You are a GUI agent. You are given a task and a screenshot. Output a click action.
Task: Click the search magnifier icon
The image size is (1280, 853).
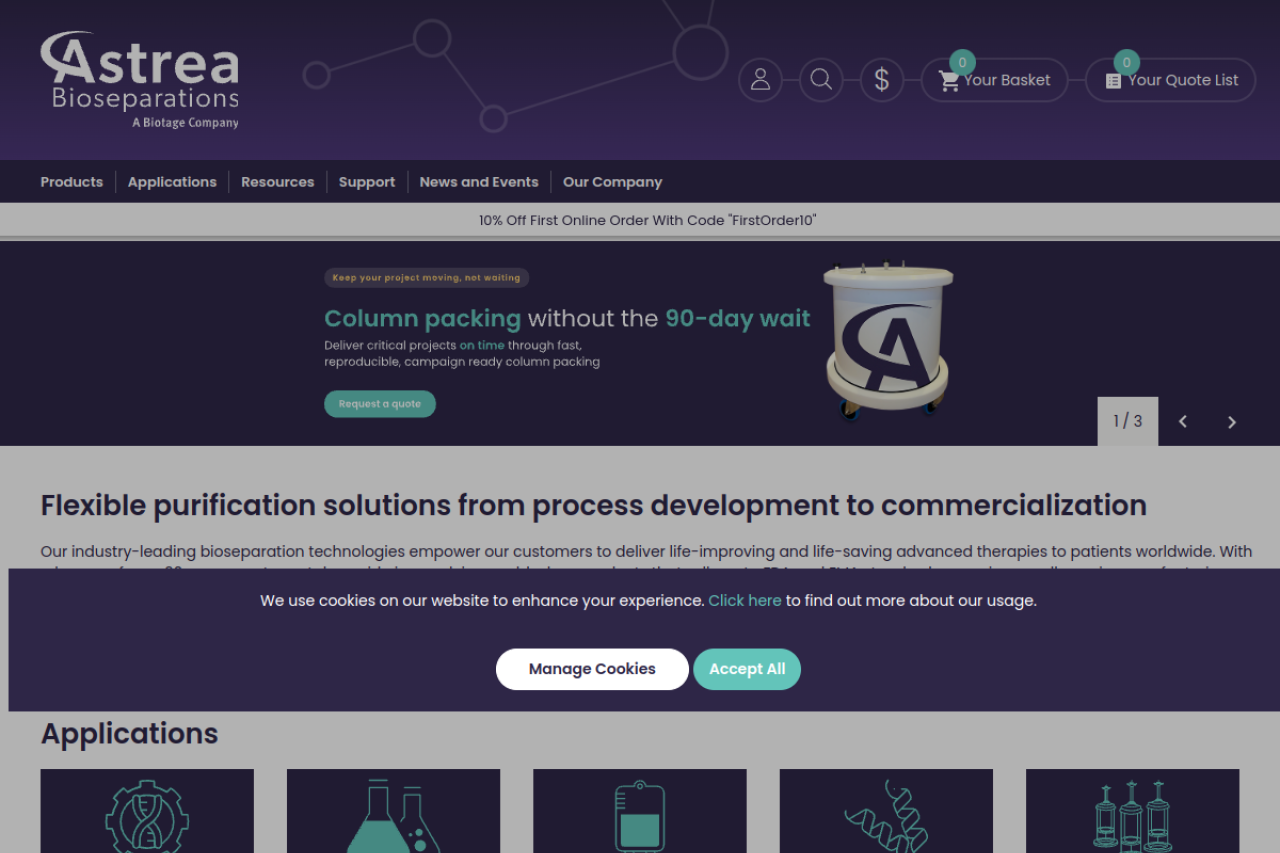821,80
